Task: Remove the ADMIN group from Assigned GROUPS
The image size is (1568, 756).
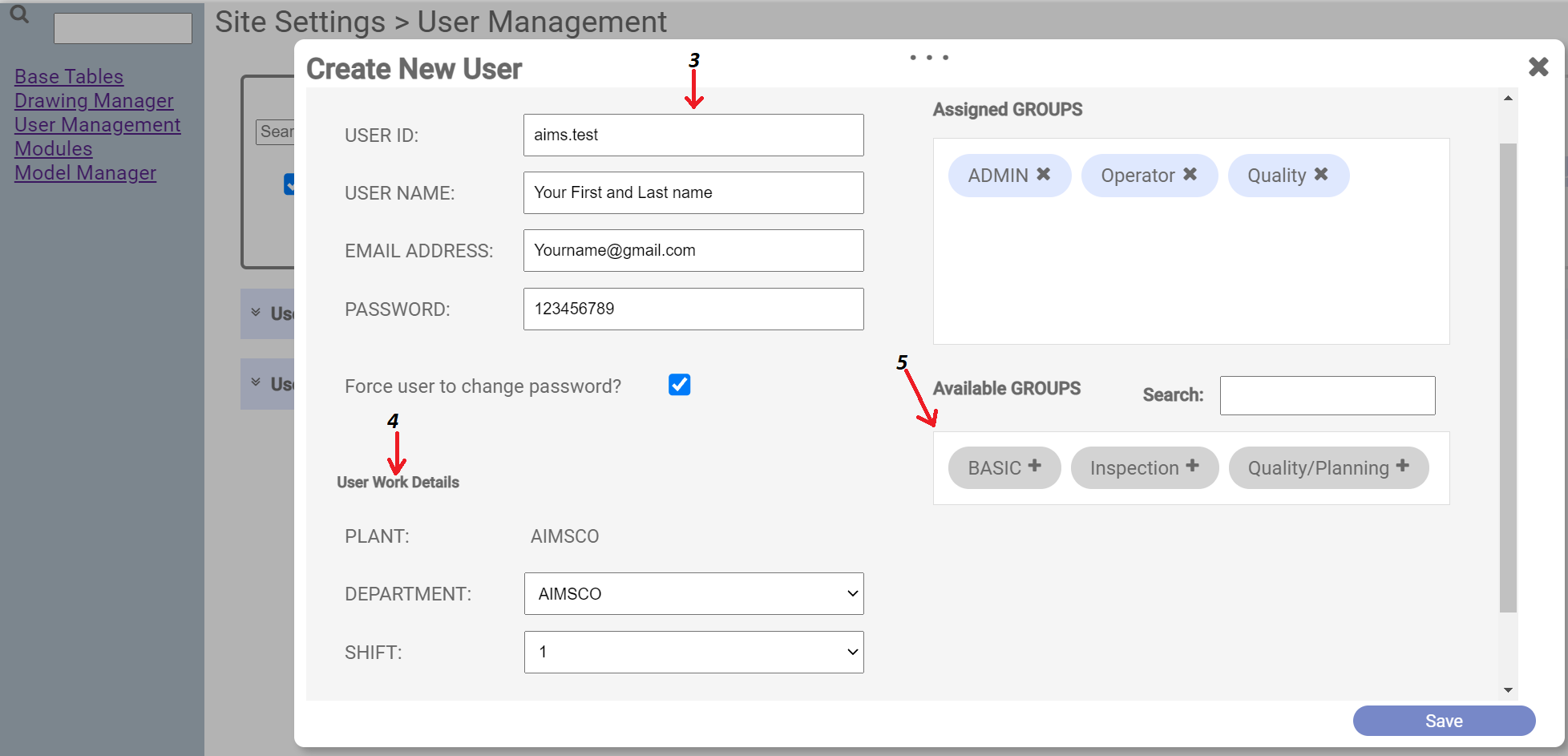Action: pyautogui.click(x=1044, y=175)
